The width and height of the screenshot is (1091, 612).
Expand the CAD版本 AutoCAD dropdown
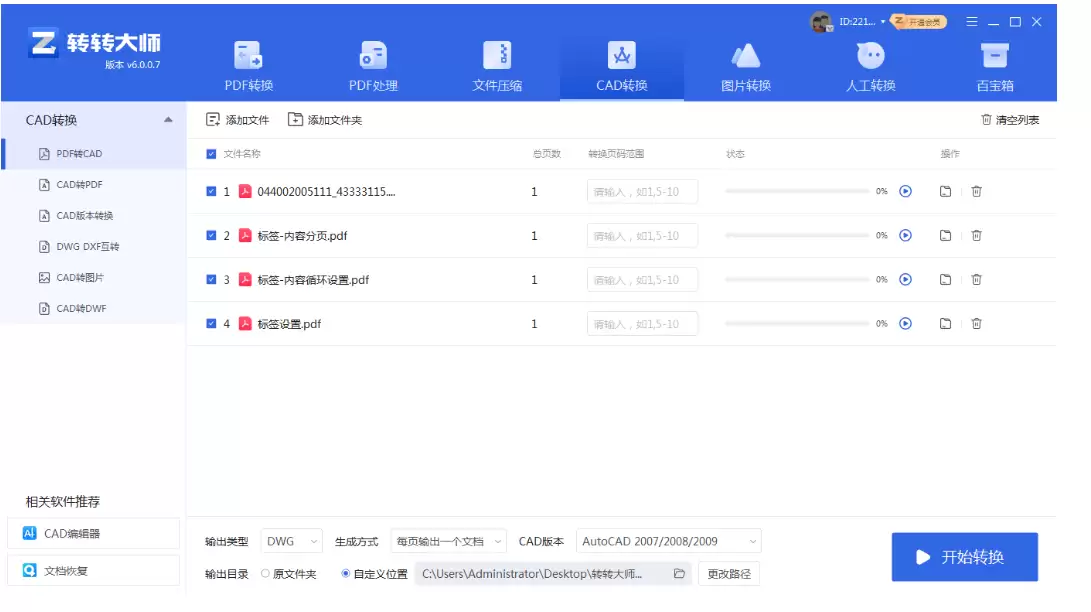(668, 541)
